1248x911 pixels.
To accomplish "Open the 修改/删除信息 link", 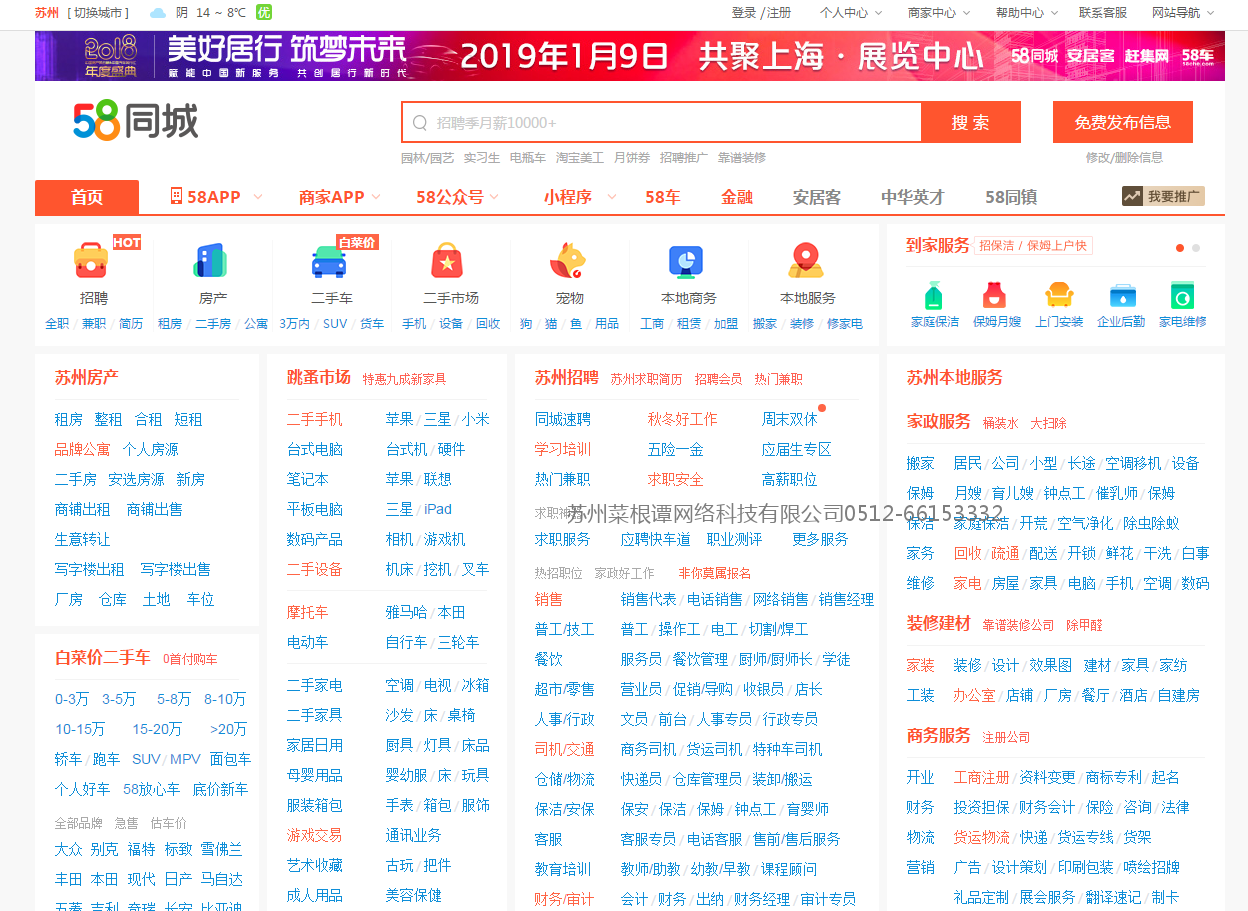I will coord(1124,158).
